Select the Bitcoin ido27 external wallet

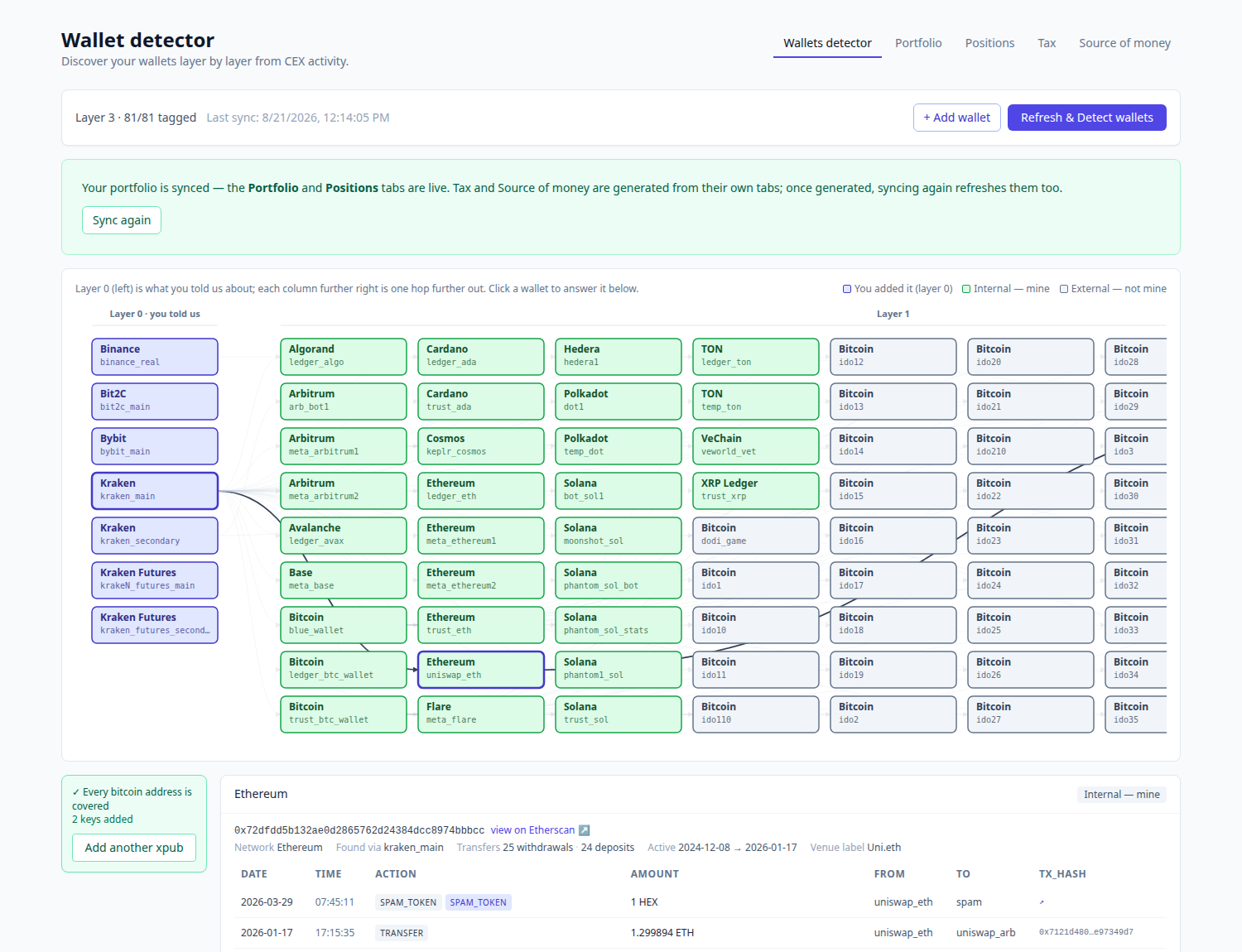tap(1031, 714)
